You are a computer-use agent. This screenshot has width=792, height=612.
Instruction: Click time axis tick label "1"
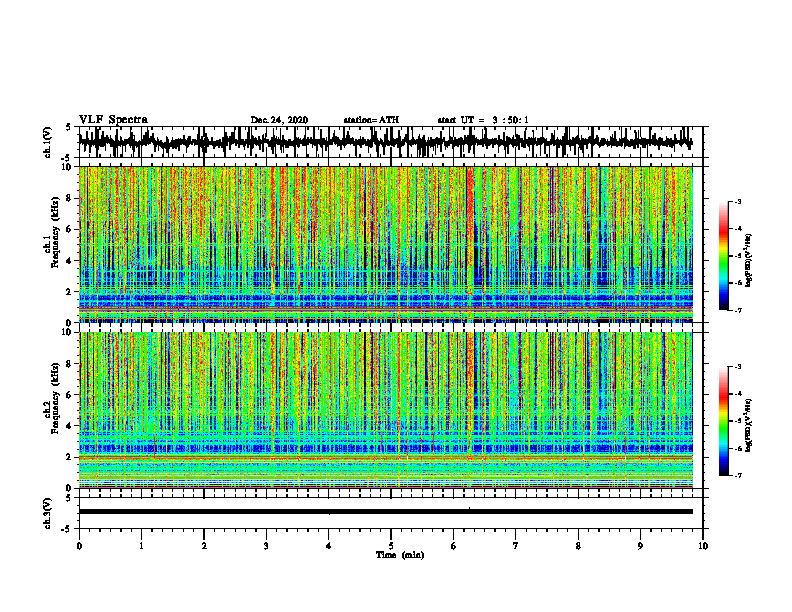point(141,546)
